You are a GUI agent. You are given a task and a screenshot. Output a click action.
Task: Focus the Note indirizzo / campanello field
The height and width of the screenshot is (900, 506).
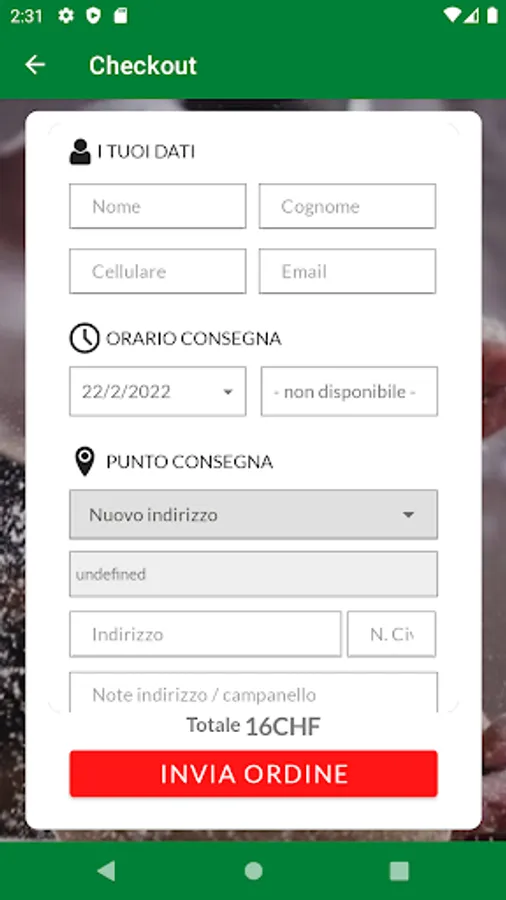coord(254,693)
